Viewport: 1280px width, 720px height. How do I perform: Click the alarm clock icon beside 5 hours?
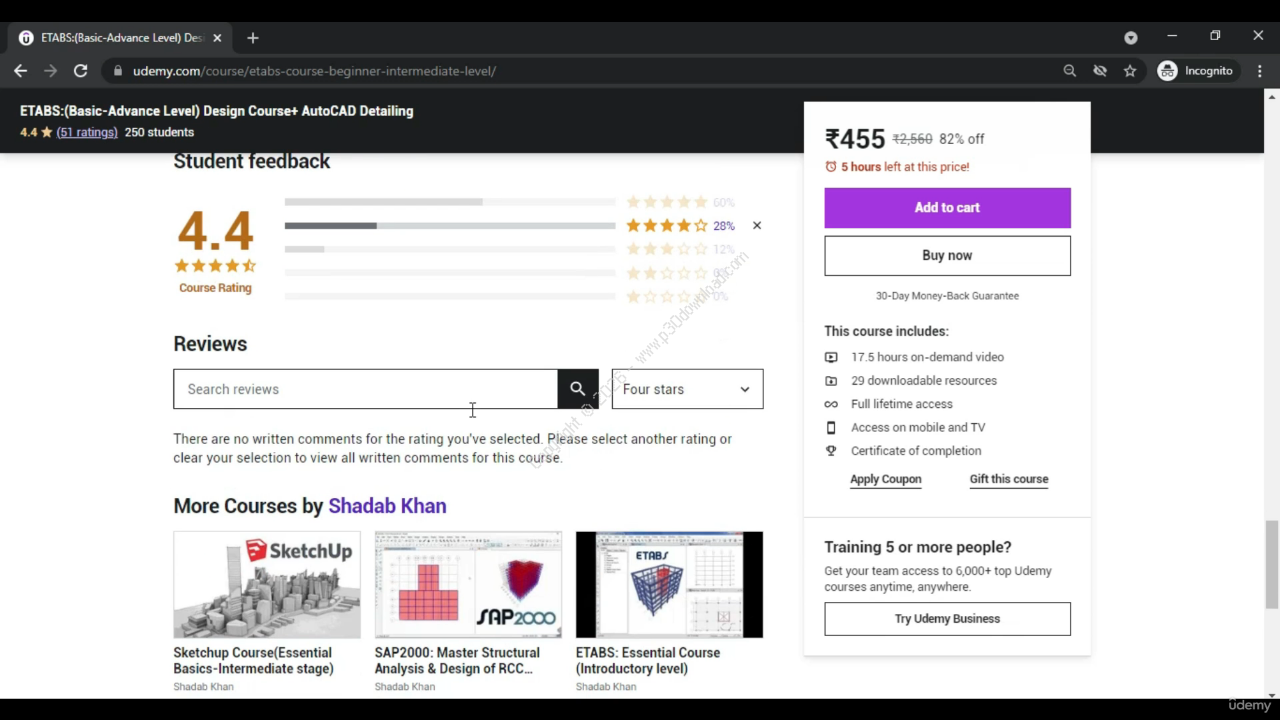pos(831,167)
